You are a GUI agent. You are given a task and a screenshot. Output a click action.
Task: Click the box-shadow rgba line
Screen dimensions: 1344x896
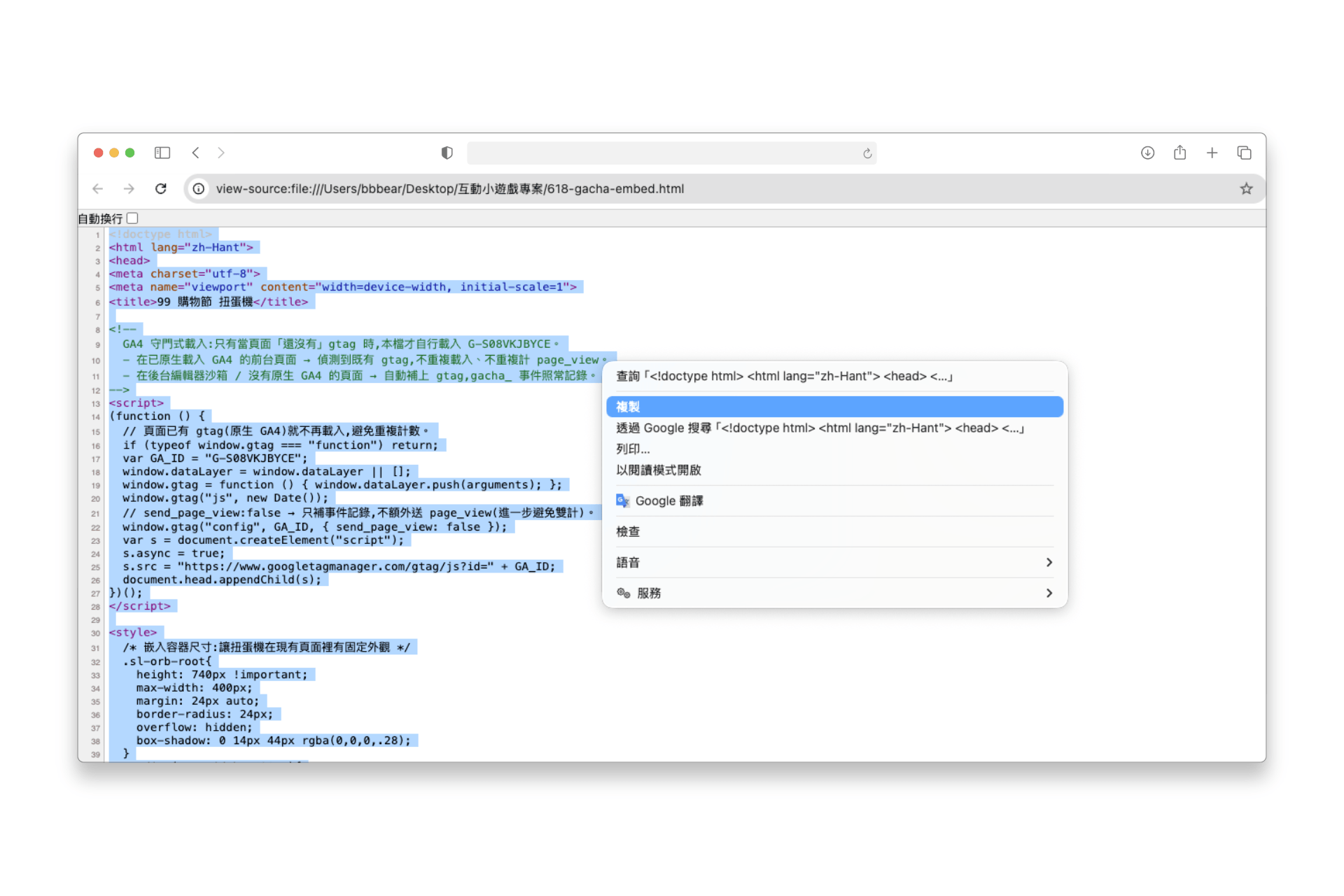click(274, 741)
